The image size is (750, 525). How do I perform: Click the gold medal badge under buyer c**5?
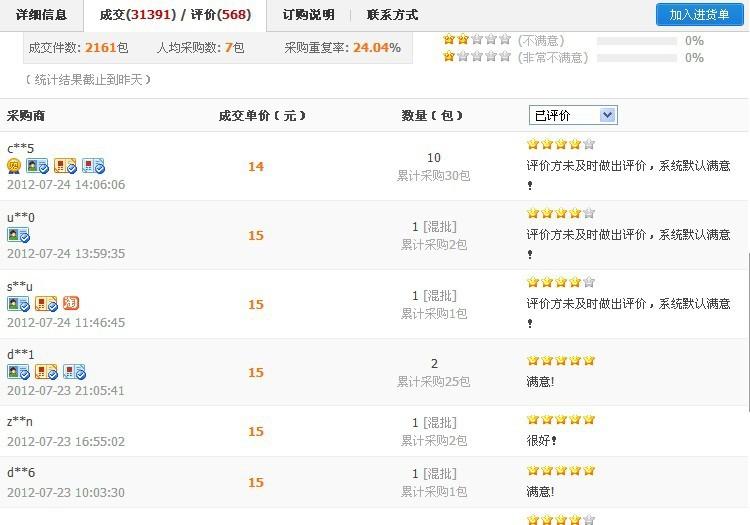point(14,166)
